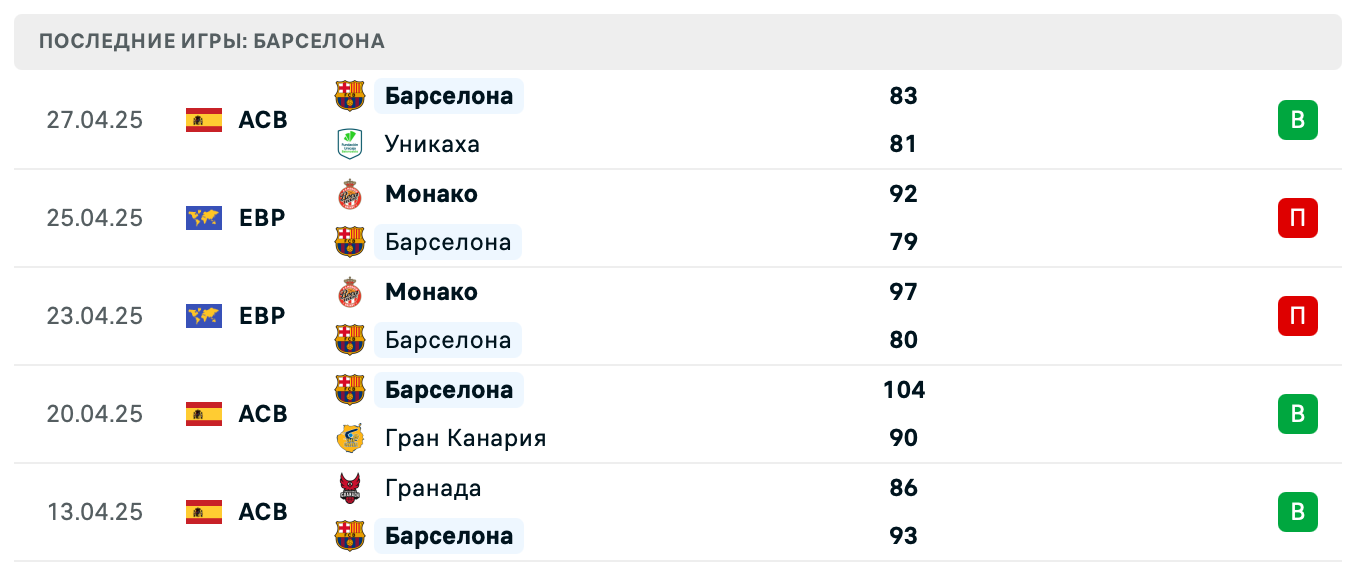Select the date 13.04.25
1356x578 pixels.
point(95,512)
